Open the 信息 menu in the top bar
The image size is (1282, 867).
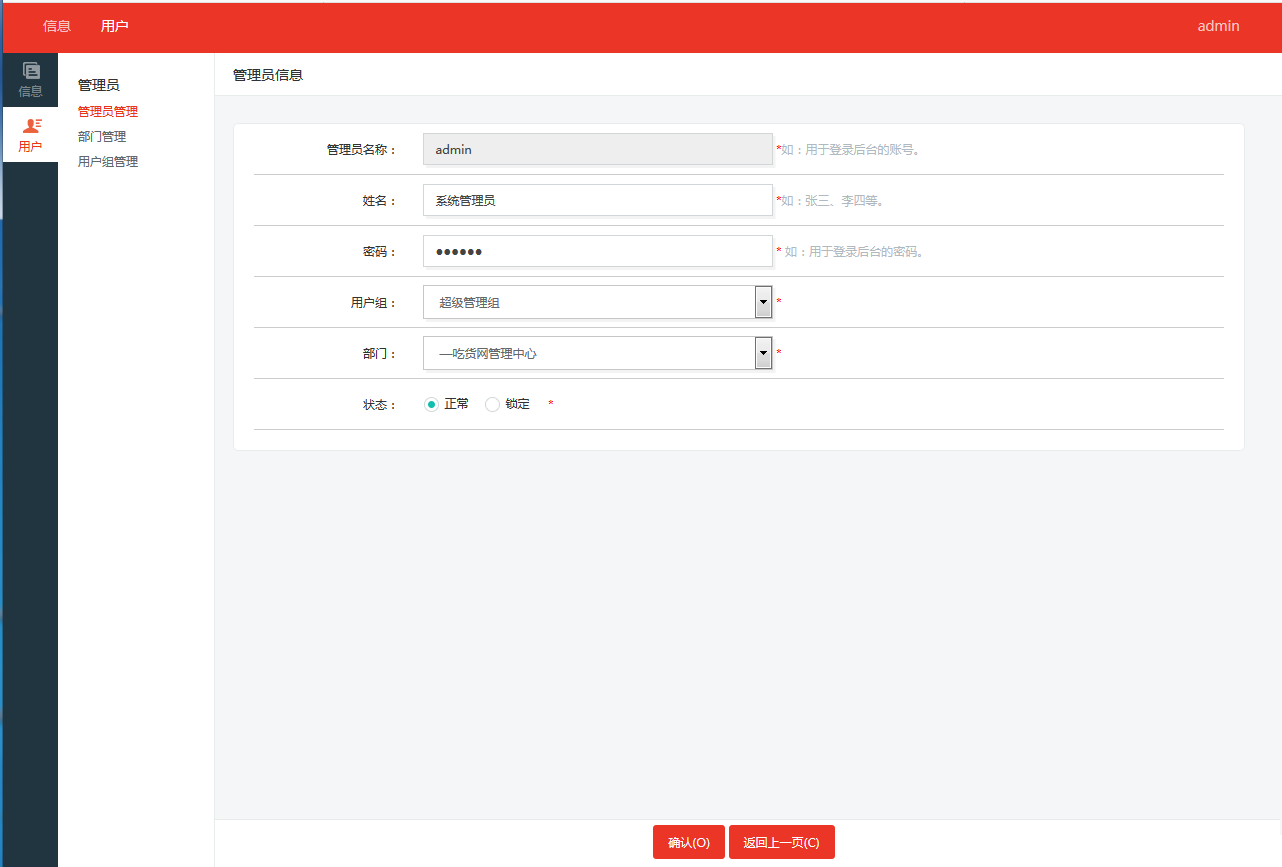tap(57, 26)
